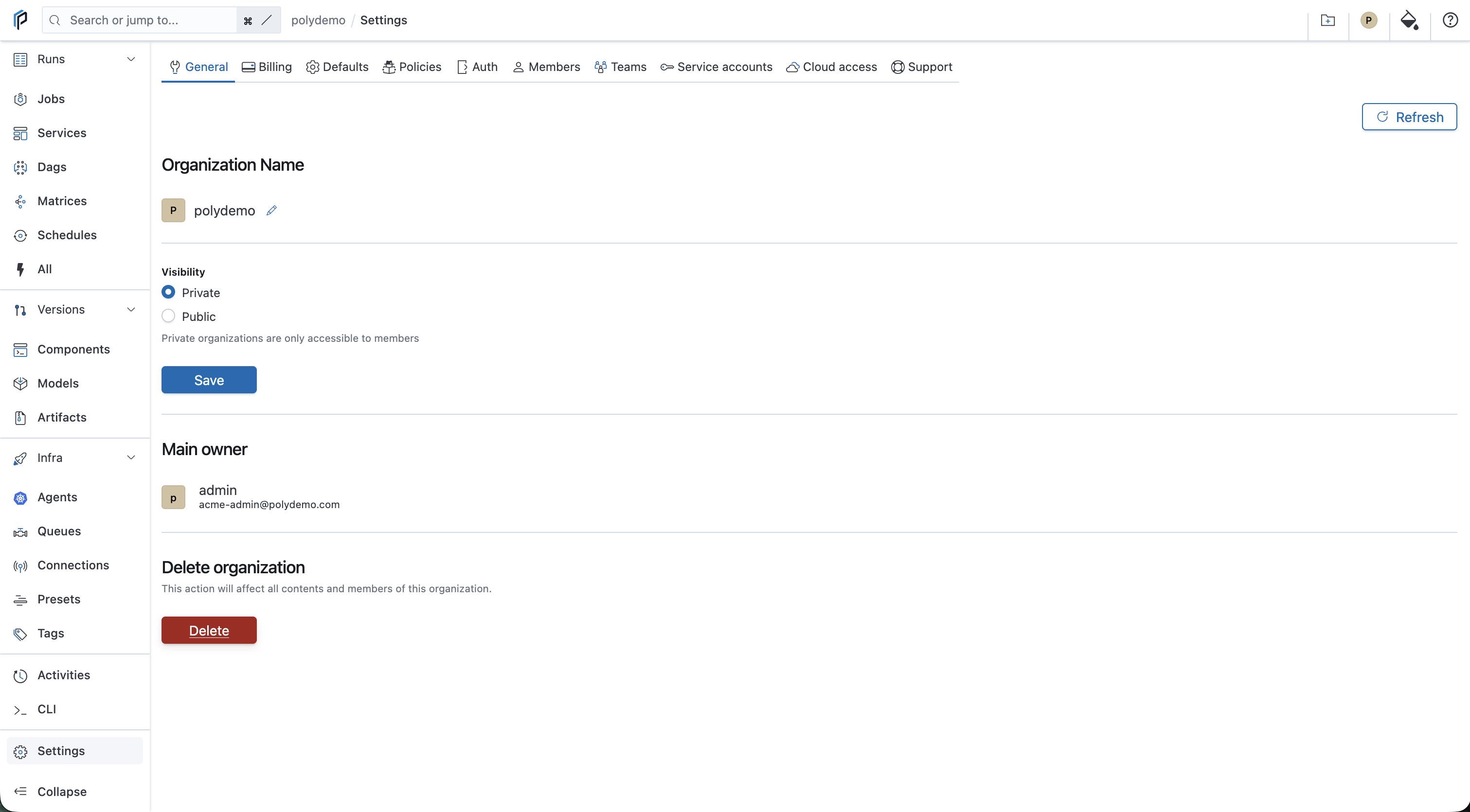Click the organization P avatar thumbnail
Image resolution: width=1470 pixels, height=812 pixels.
(174, 211)
